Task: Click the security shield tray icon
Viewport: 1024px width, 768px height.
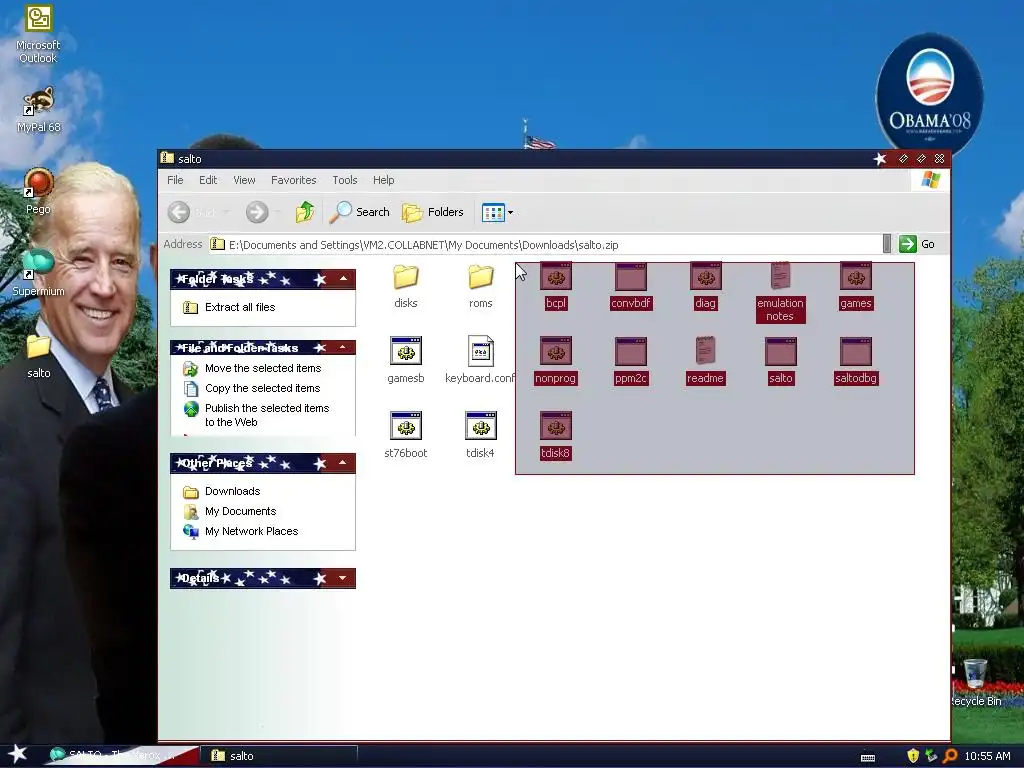Action: coord(913,756)
